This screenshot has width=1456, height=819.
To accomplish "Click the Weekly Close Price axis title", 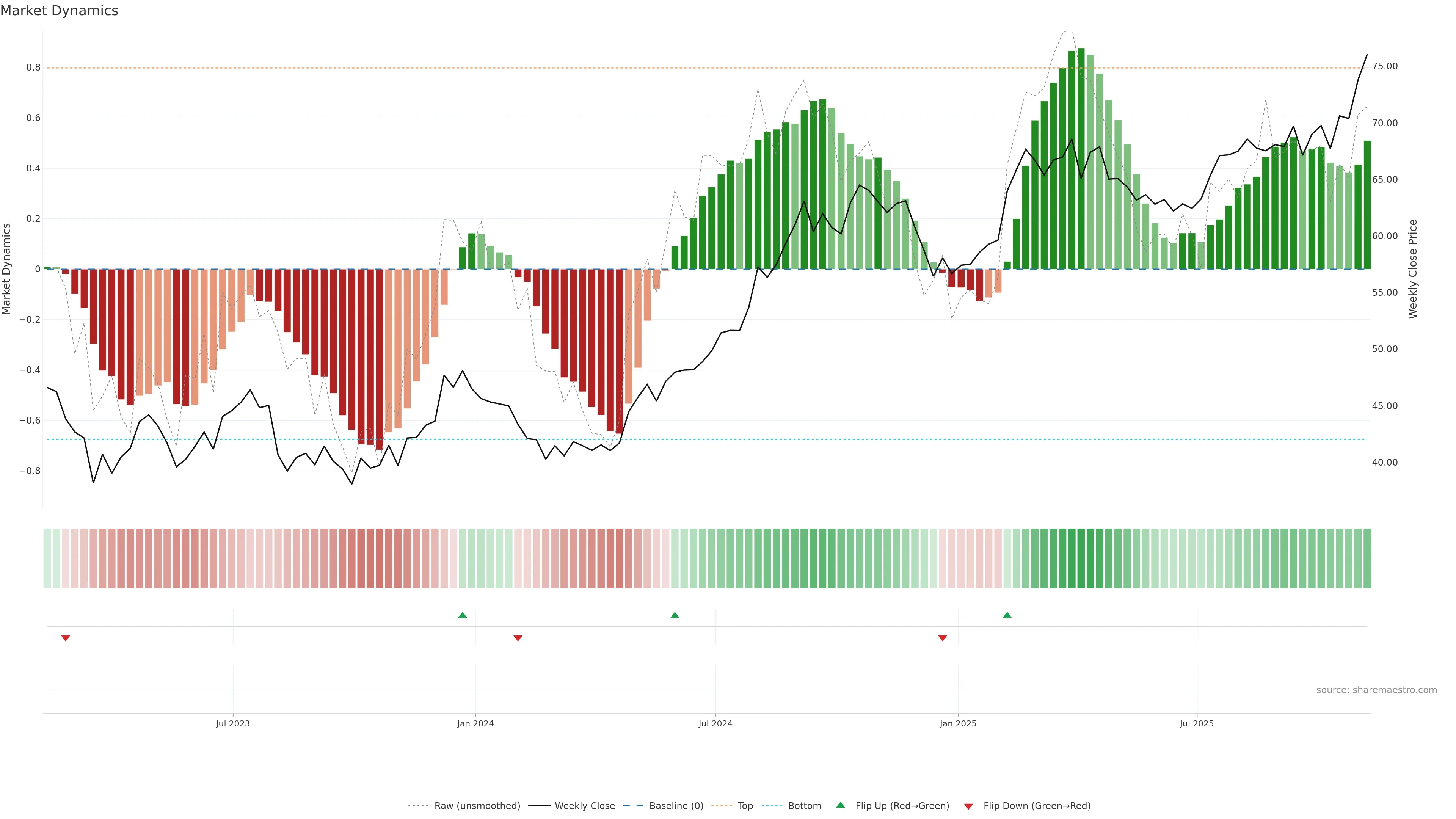I will [1412, 269].
